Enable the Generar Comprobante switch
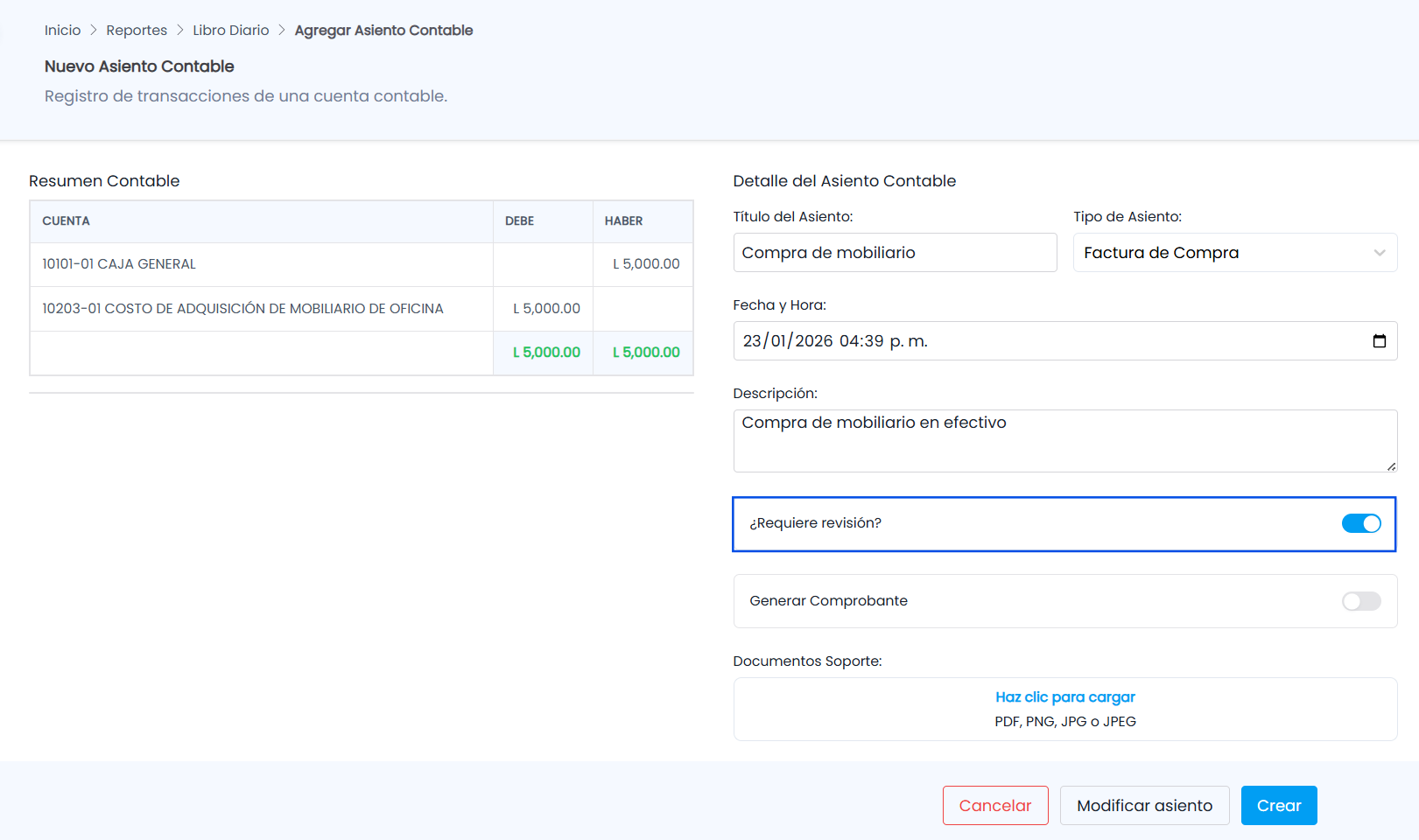1419x840 pixels. [1361, 601]
